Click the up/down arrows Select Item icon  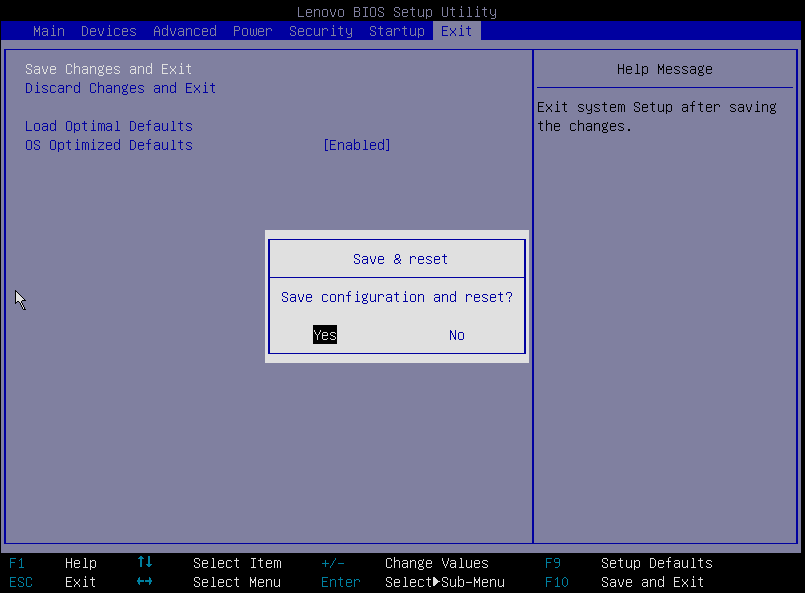145,563
